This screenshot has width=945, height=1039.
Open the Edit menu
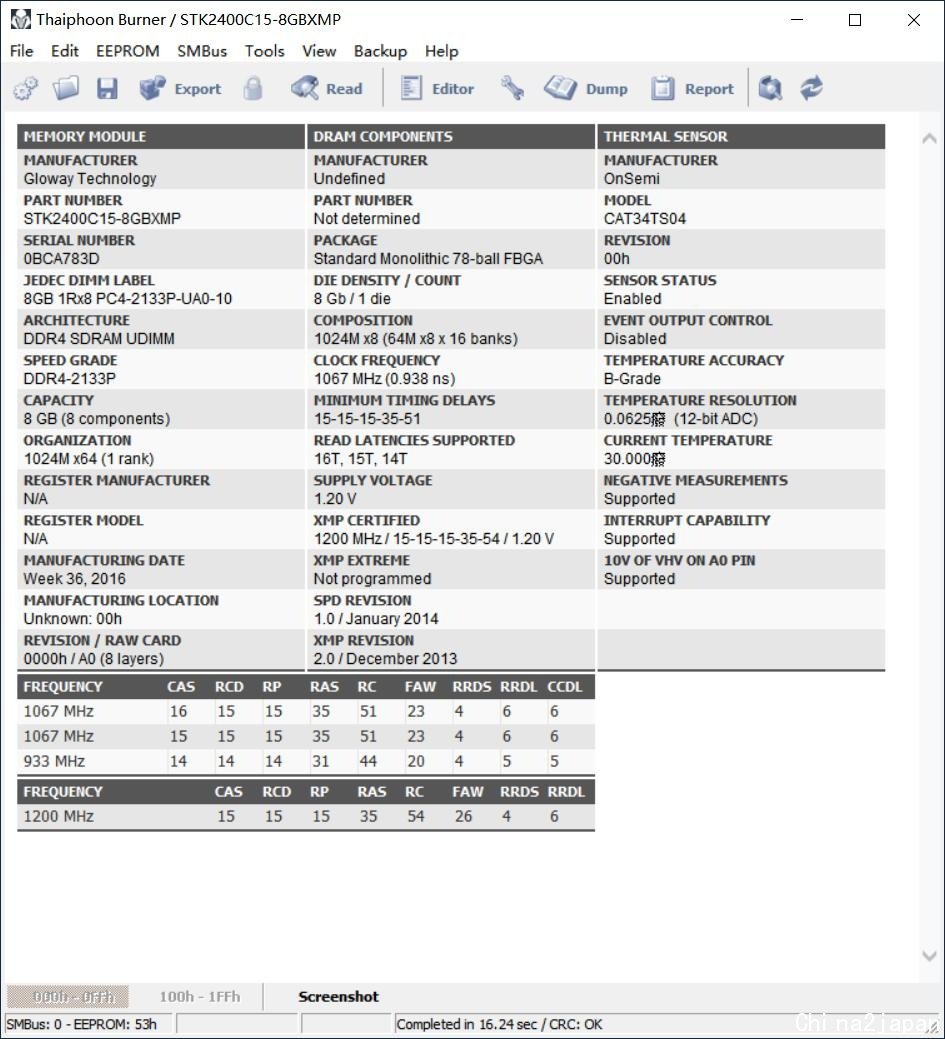tap(64, 51)
